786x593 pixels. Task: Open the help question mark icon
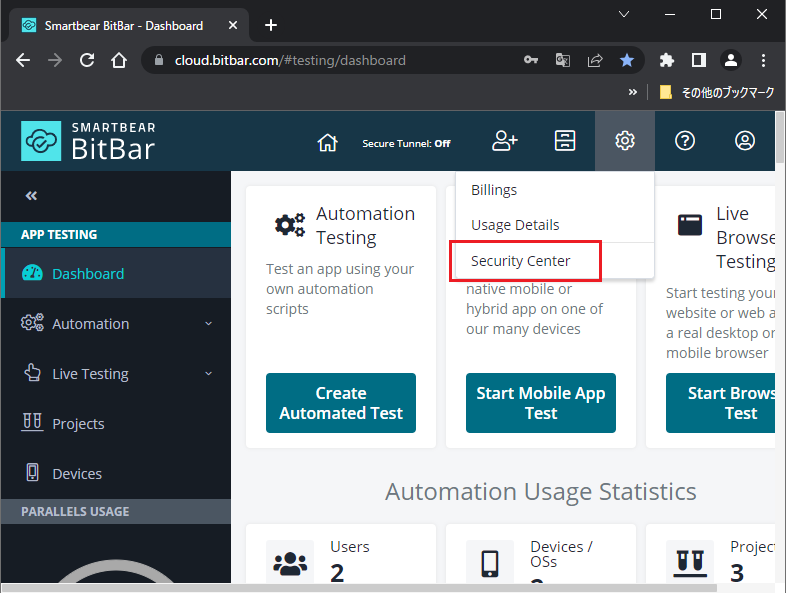tap(685, 141)
